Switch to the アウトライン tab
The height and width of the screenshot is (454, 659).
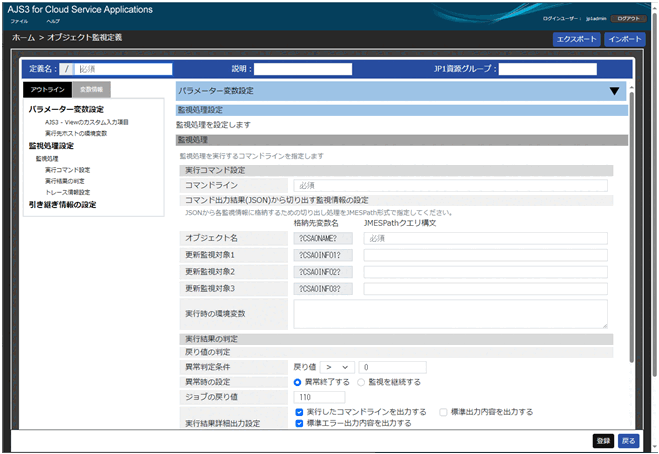point(47,89)
